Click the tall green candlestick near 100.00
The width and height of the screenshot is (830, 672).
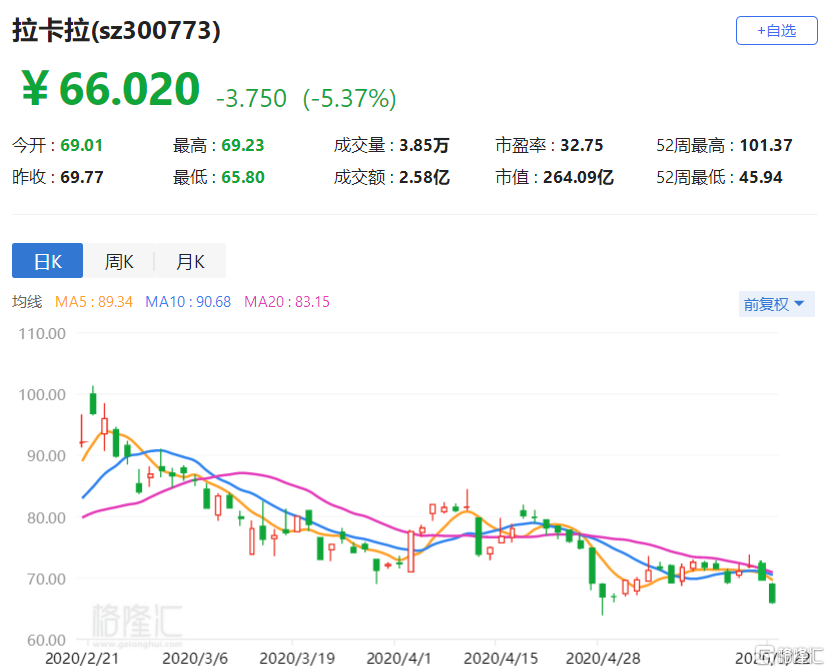click(93, 402)
